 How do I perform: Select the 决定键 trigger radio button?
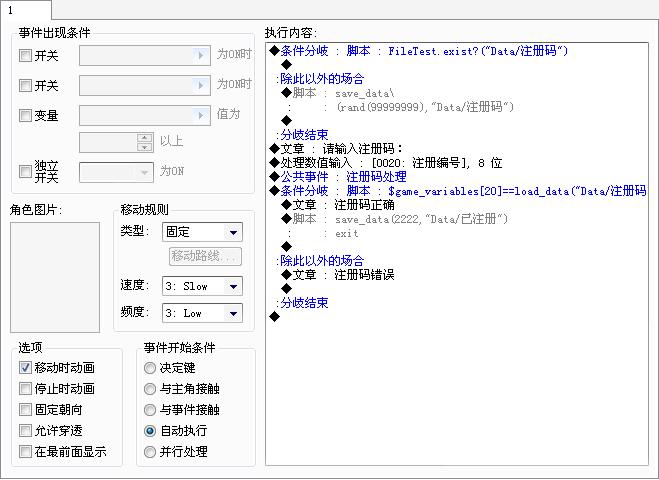[150, 368]
